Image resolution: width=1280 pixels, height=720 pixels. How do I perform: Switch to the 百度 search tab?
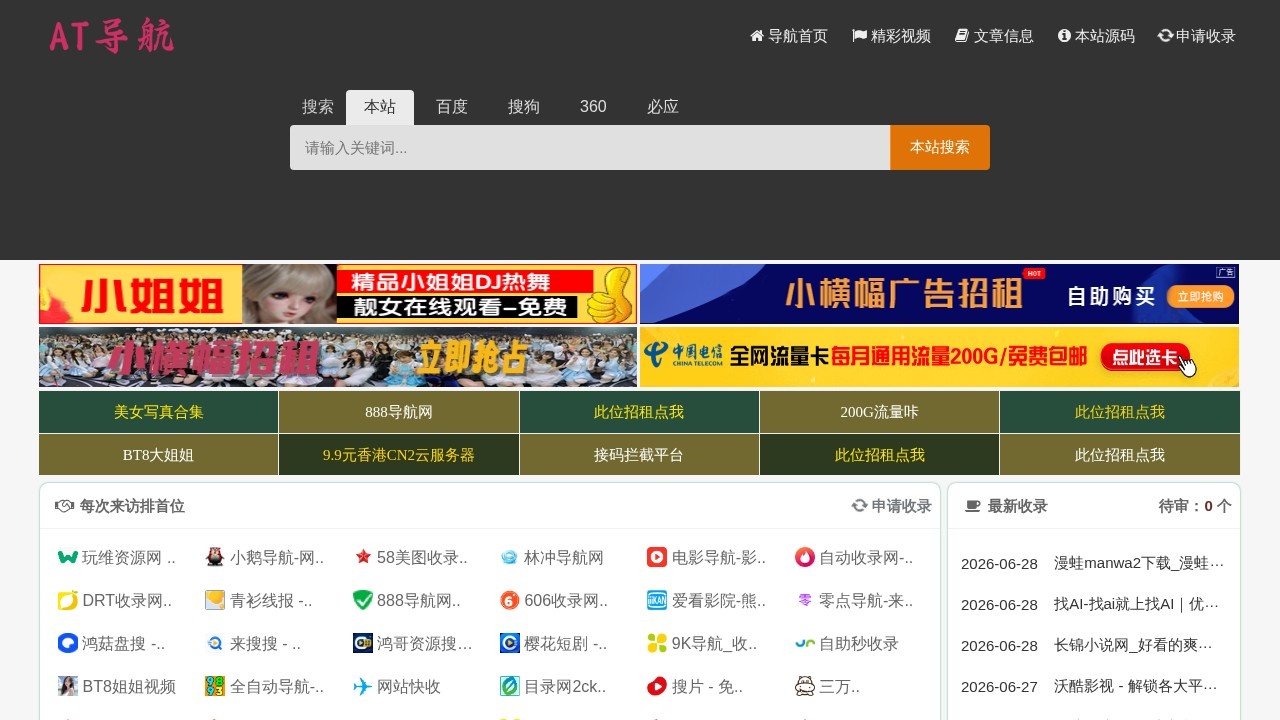[452, 107]
